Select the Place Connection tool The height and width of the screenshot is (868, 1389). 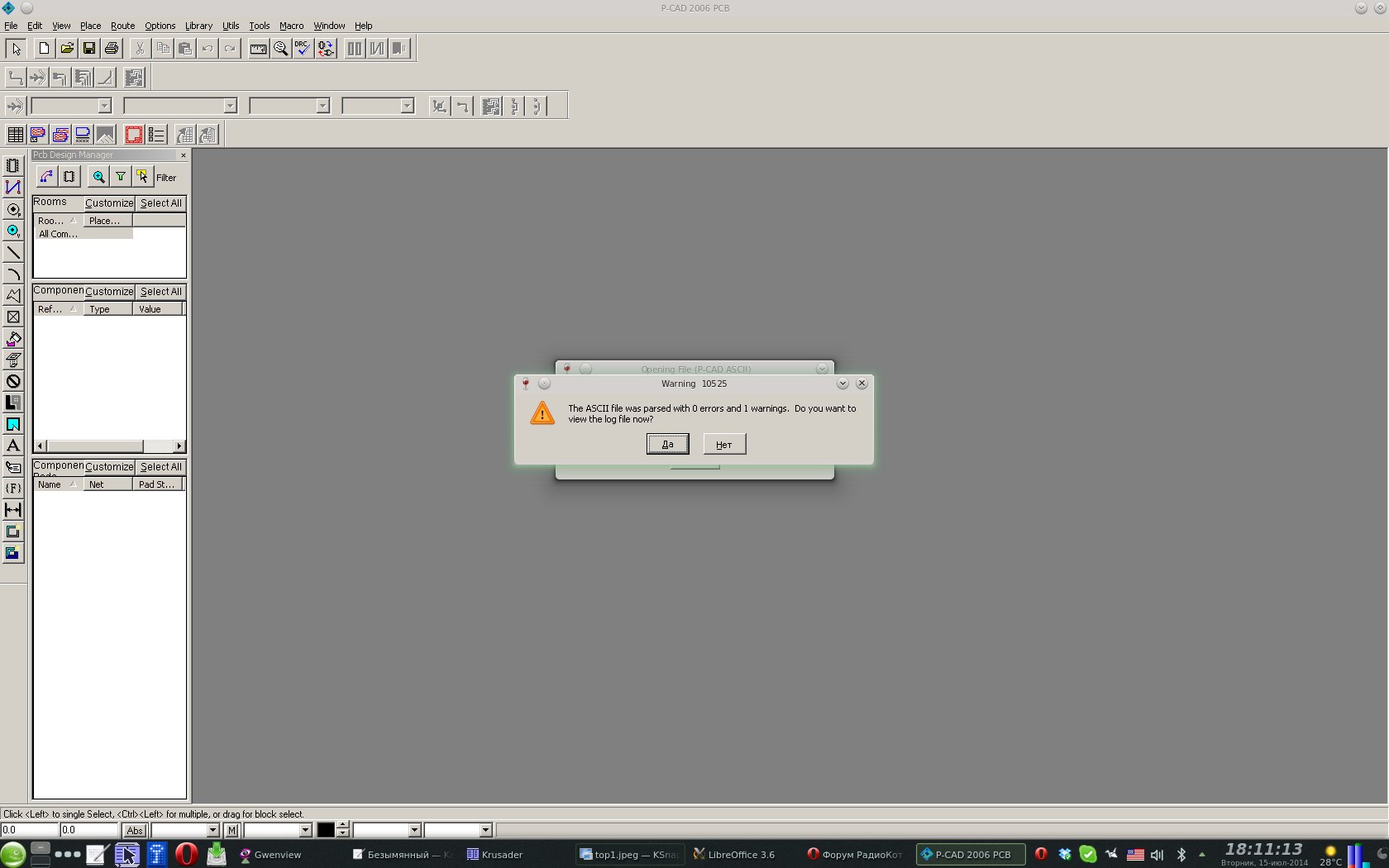13,188
